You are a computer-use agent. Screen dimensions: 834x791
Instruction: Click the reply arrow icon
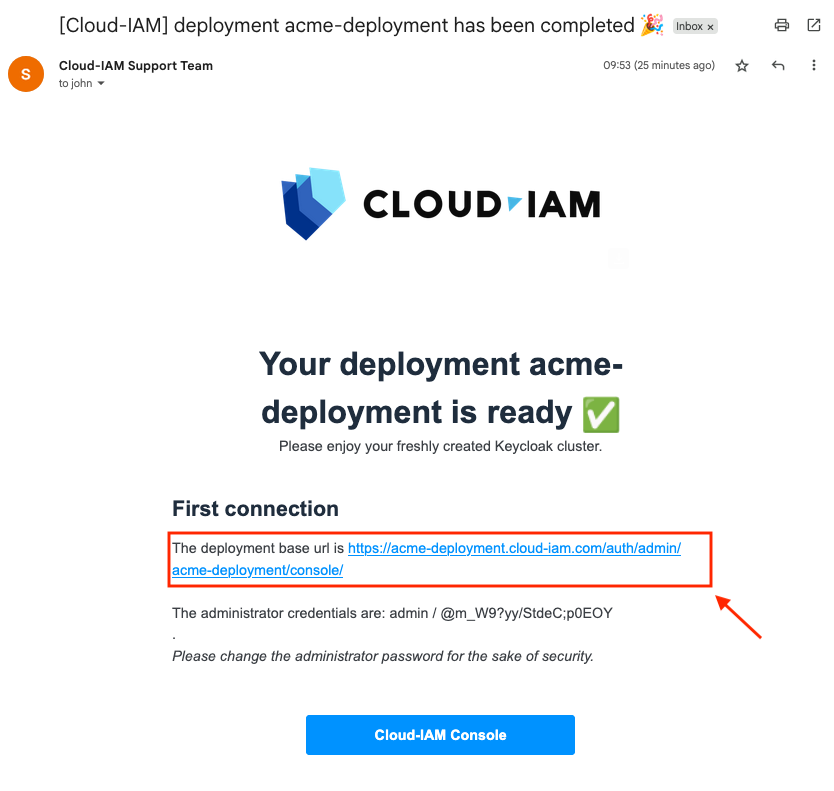tap(778, 66)
